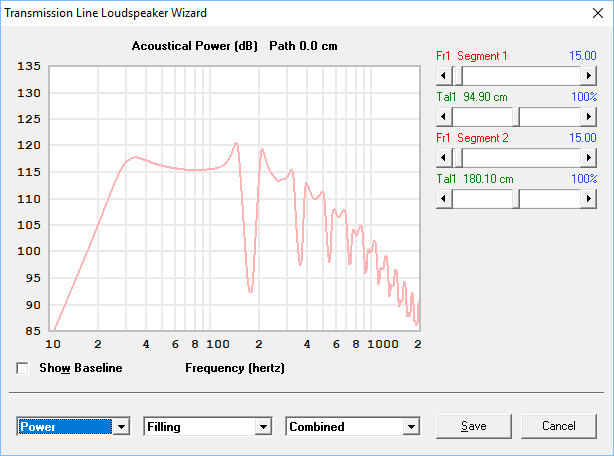Click the Tal1 180.10 cm slider thumb
This screenshot has width=614, height=456.
tap(516, 198)
